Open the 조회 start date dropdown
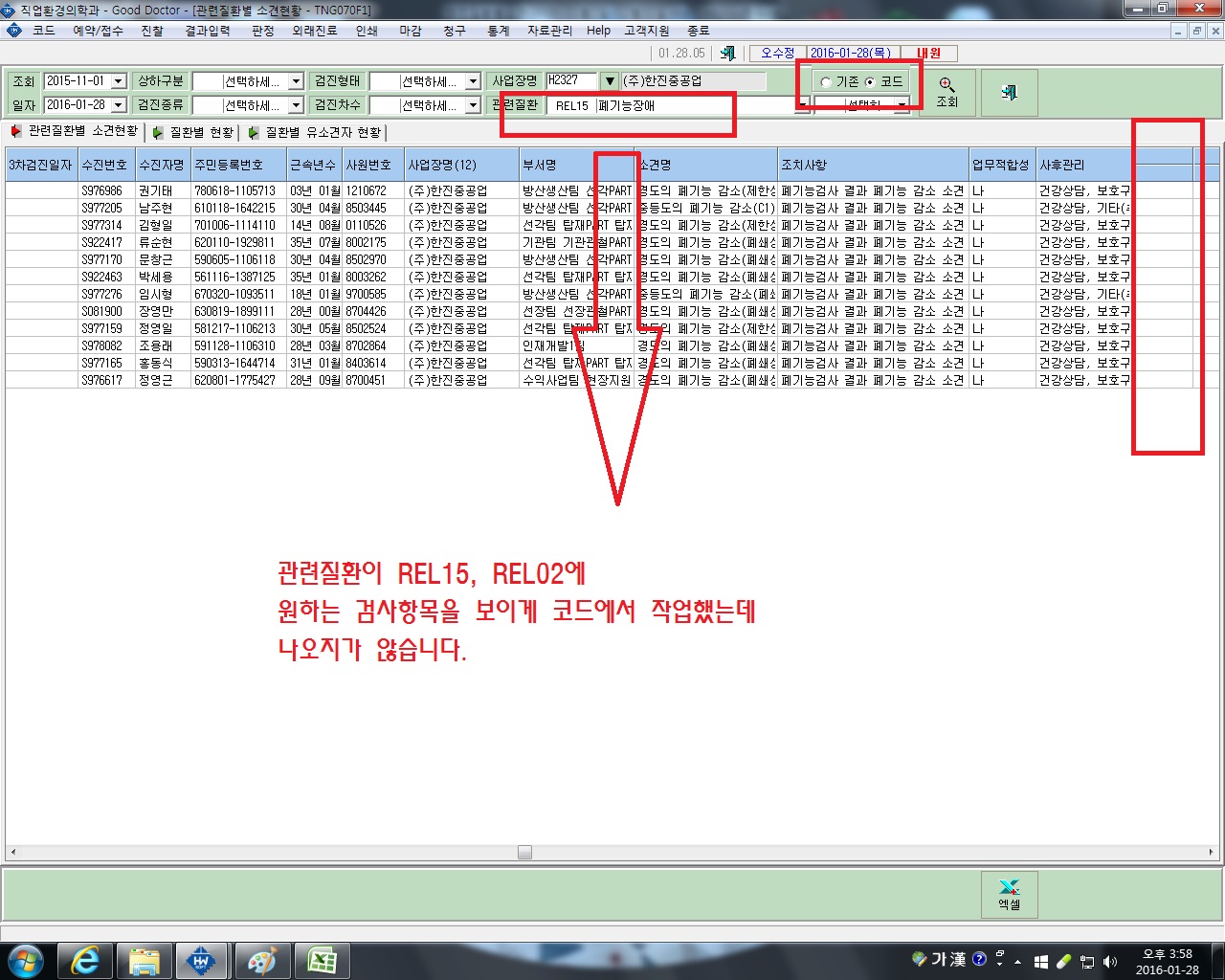Screen dimensions: 1225x980 119,82
